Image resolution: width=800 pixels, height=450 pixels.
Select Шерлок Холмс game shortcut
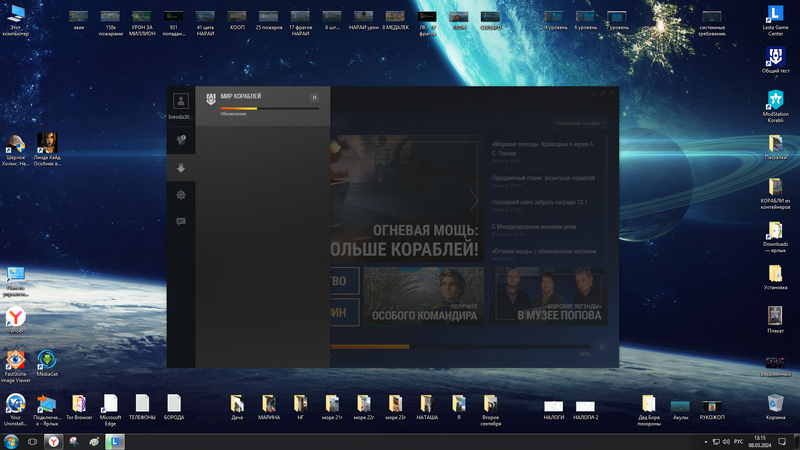click(x=16, y=151)
